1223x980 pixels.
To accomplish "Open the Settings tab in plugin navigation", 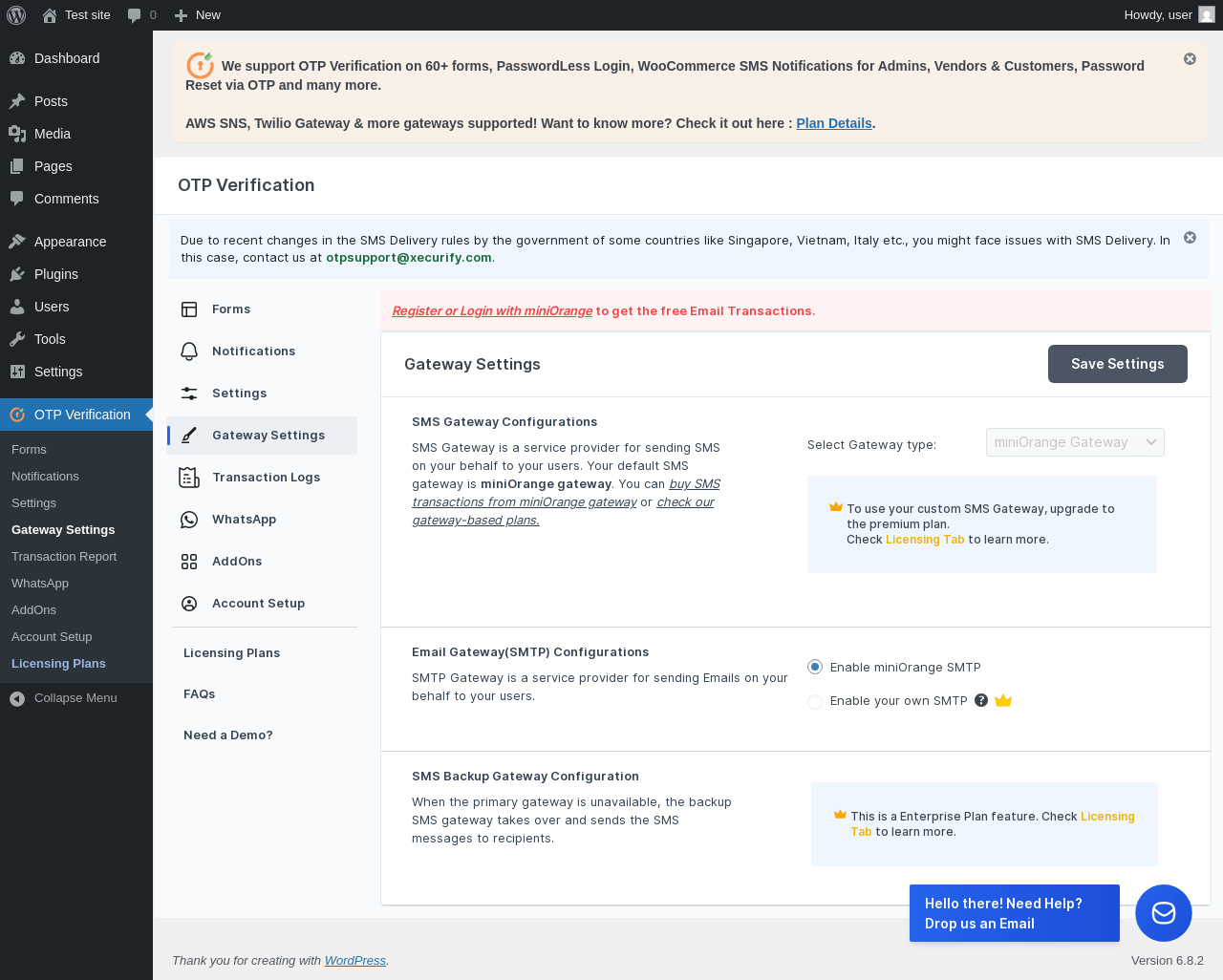I will click(262, 394).
